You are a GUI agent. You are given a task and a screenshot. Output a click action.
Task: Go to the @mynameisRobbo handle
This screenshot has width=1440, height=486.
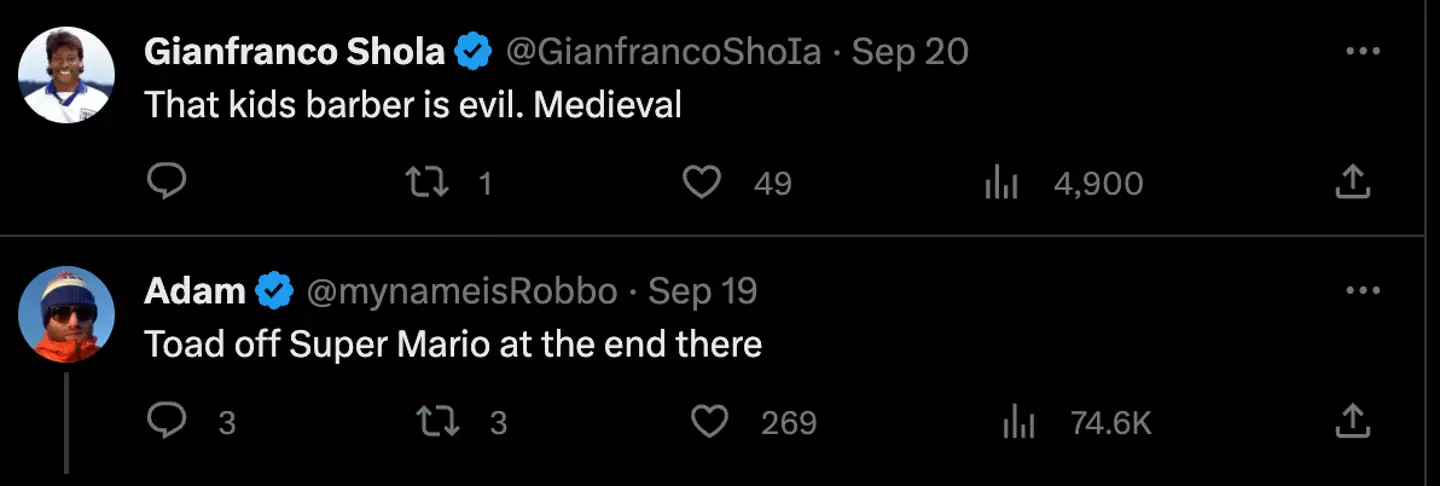[x=461, y=291]
